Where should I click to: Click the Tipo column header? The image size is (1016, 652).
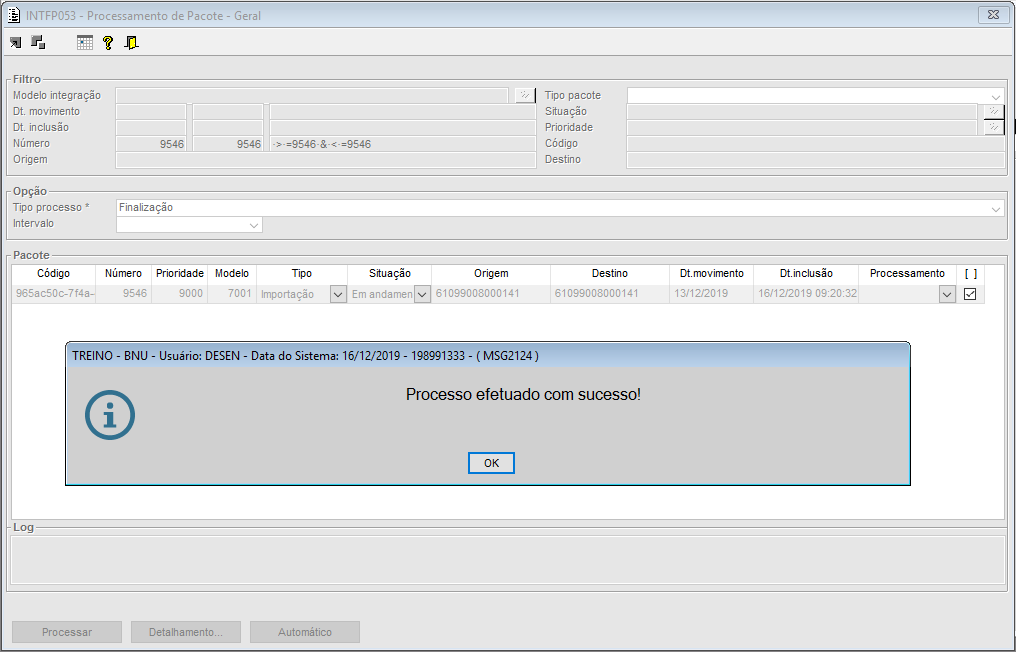[302, 274]
